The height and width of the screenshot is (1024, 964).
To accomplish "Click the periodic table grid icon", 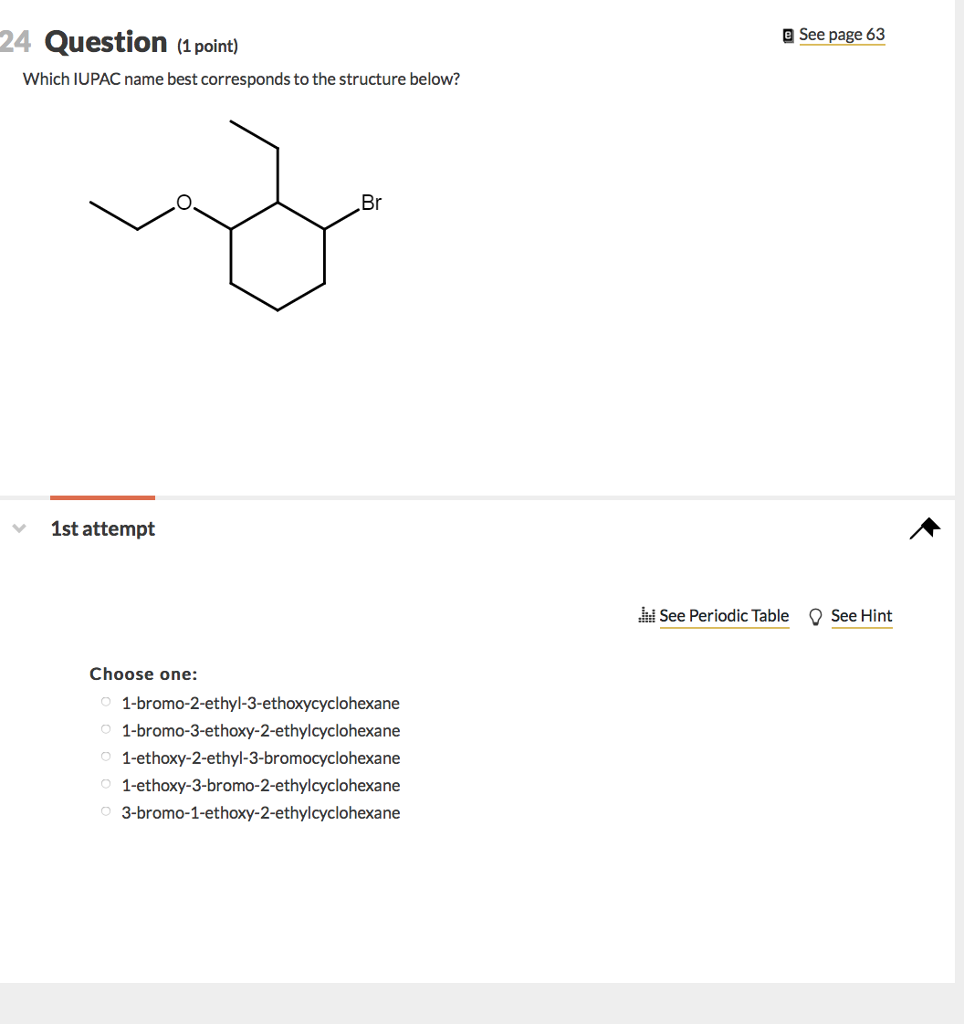I will pos(646,615).
